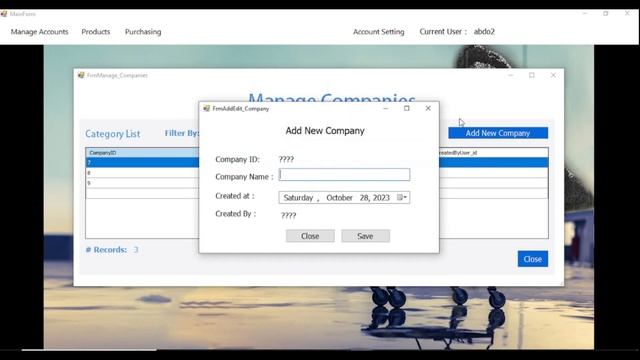
Task: Click the Company ID ???? value
Action: point(286,159)
